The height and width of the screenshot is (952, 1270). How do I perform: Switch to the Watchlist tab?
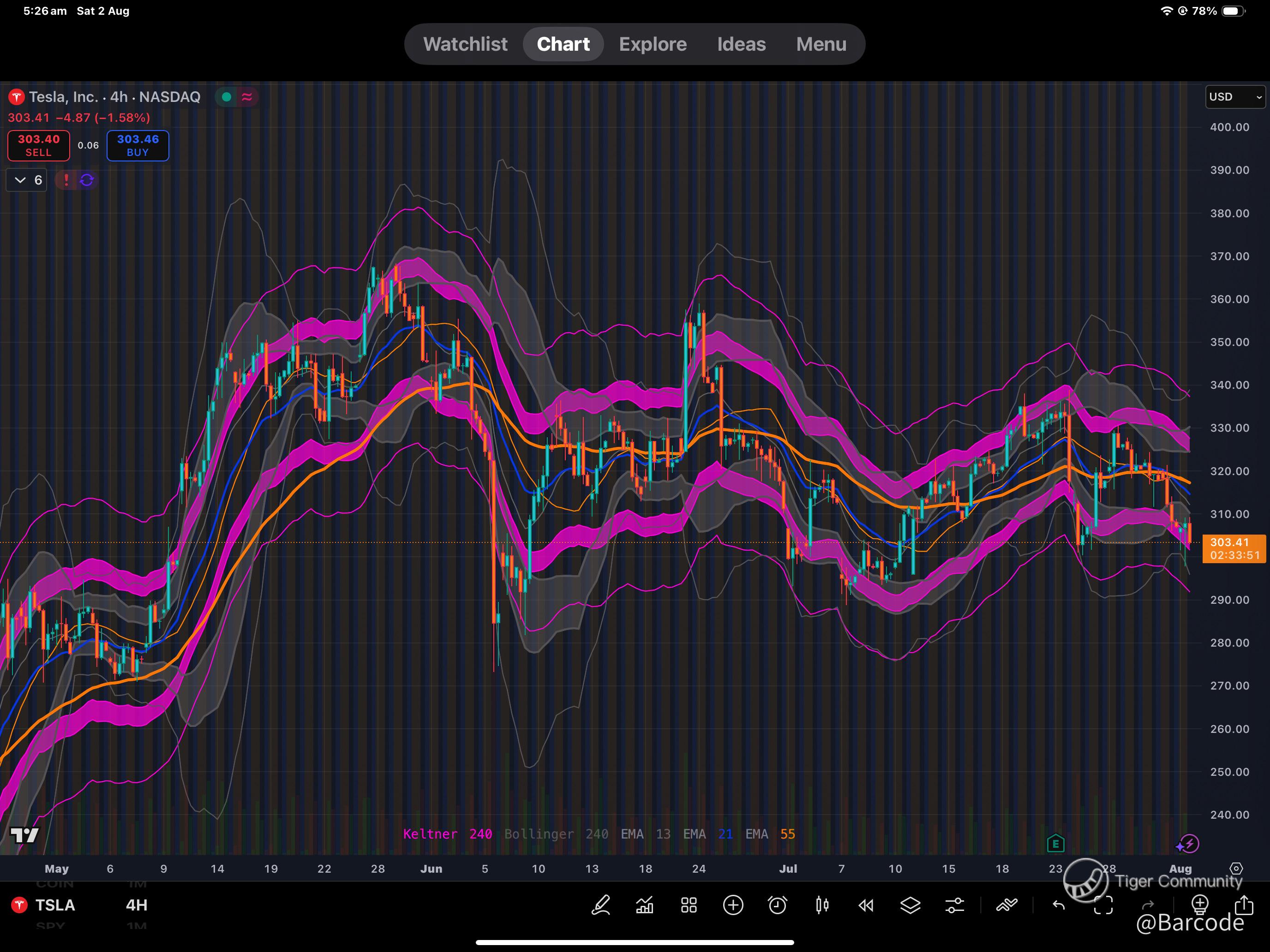[465, 44]
